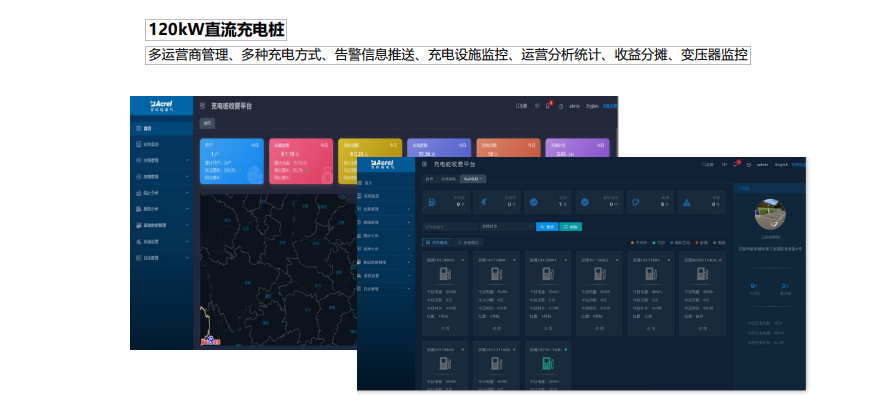Close the 站点监控 tab

482,179
